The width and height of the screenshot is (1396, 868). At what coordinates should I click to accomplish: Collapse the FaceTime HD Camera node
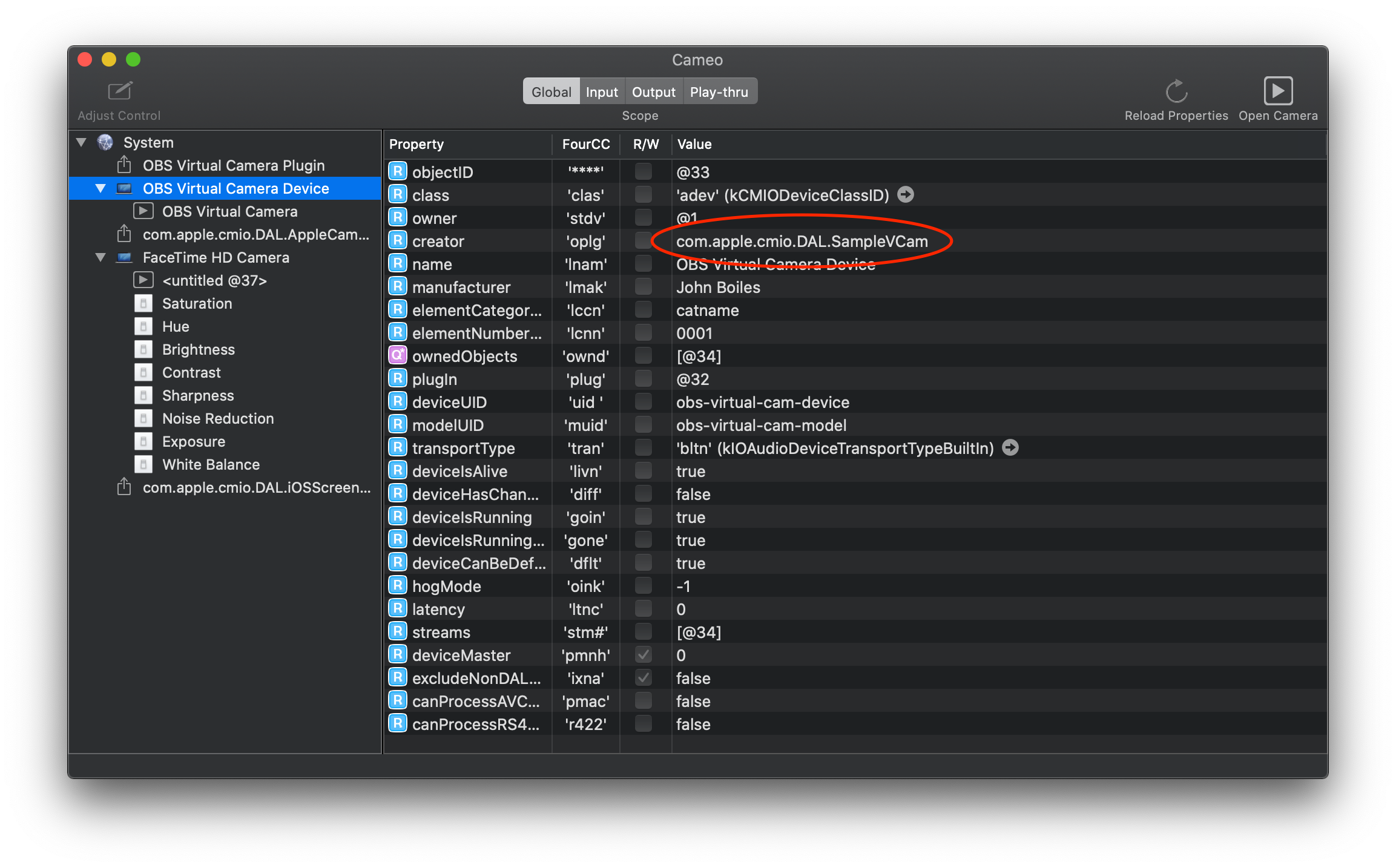[x=101, y=257]
